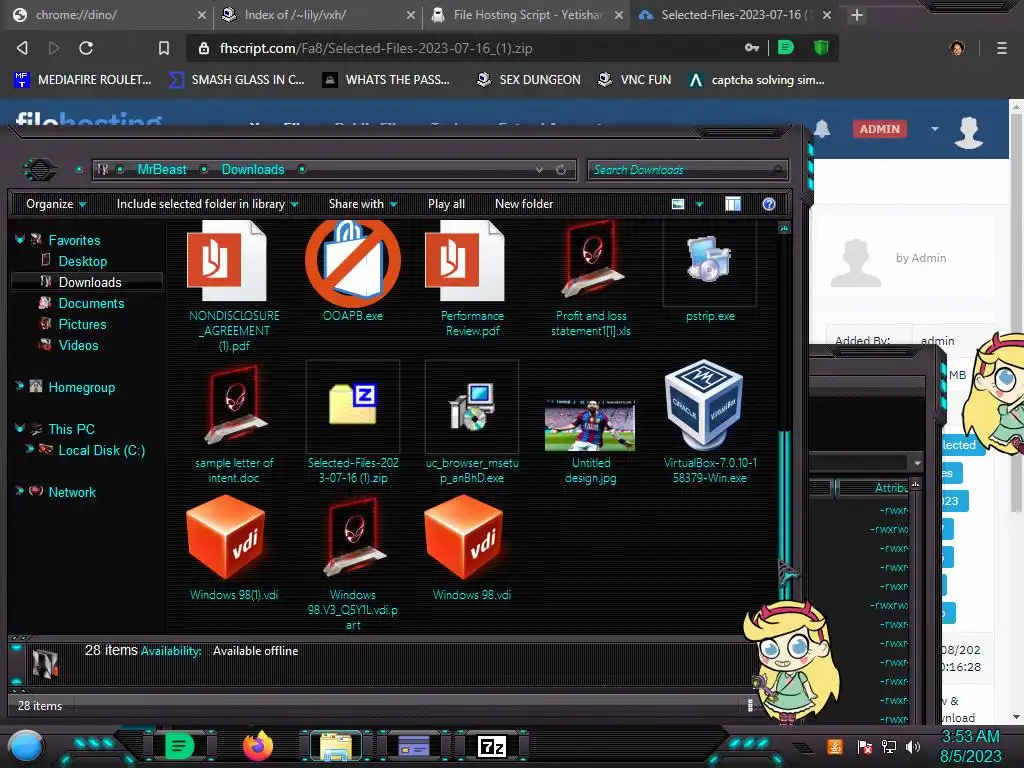Toggle the Explorer preview pane icon

pos(733,204)
